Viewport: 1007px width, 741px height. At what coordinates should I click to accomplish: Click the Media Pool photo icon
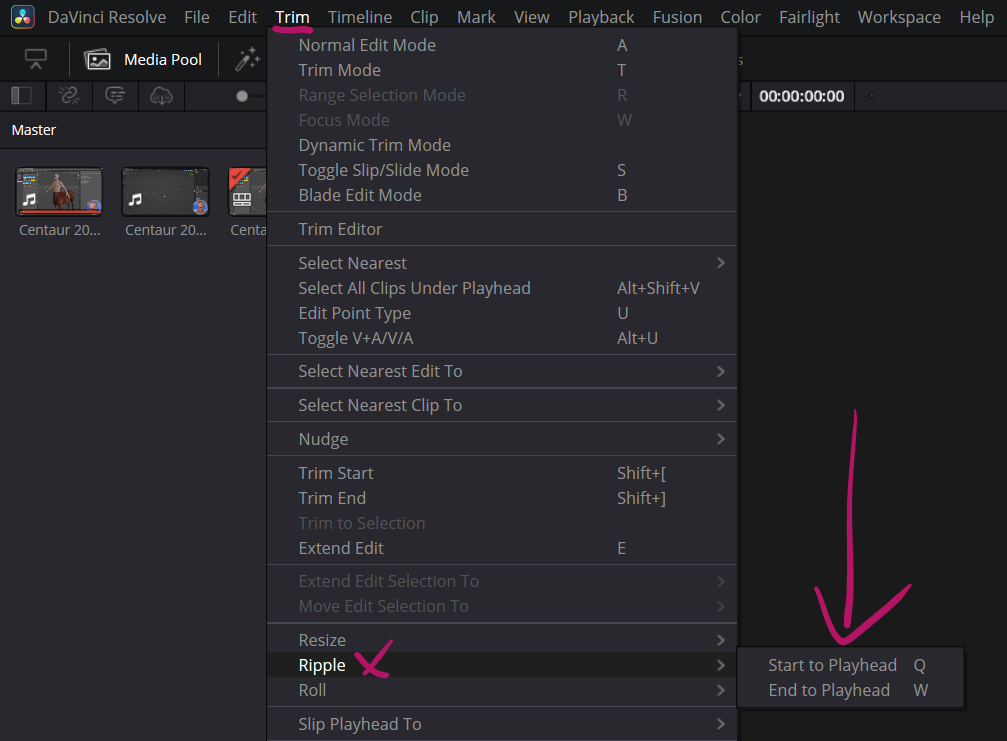pyautogui.click(x=98, y=60)
